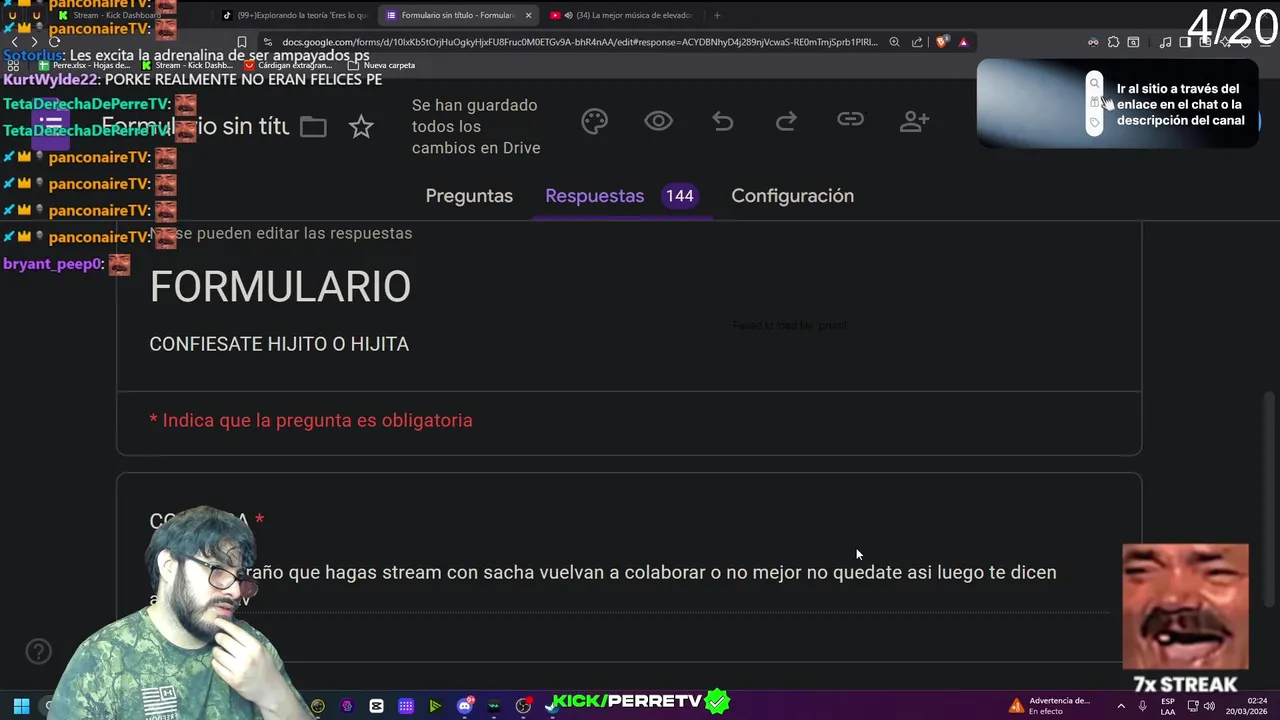Redo the last form change
Screen dimensions: 1280x720
pos(786,121)
